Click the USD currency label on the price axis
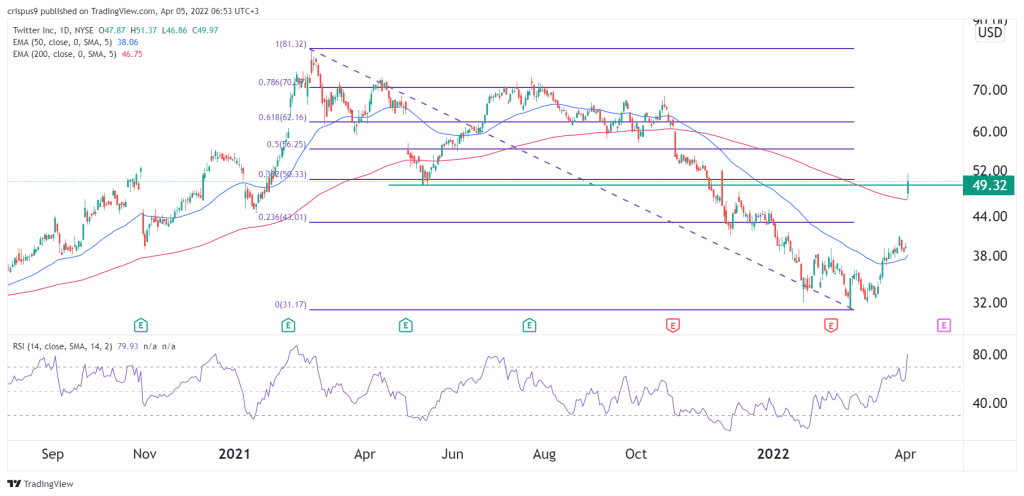This screenshot has width=1024, height=496. point(990,33)
